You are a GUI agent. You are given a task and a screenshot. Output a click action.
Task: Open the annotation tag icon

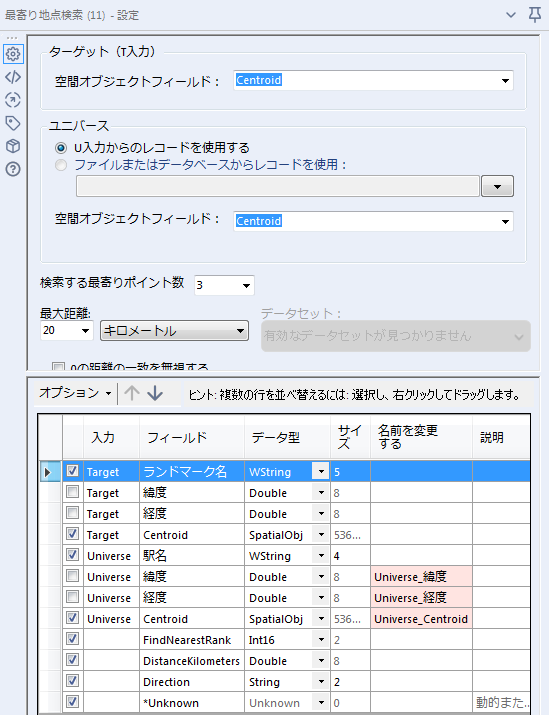pos(13,123)
